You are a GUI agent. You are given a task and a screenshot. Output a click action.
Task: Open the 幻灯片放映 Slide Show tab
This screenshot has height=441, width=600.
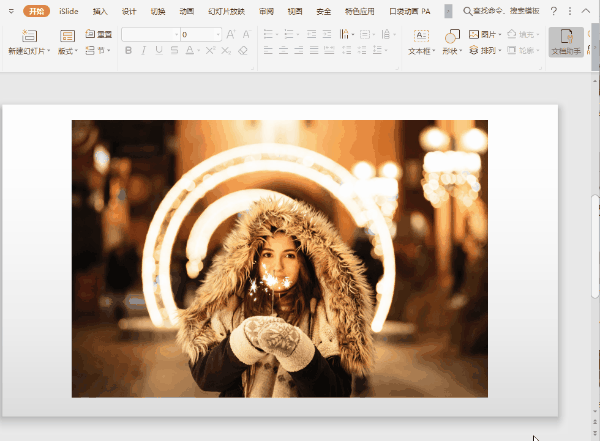[x=226, y=11]
